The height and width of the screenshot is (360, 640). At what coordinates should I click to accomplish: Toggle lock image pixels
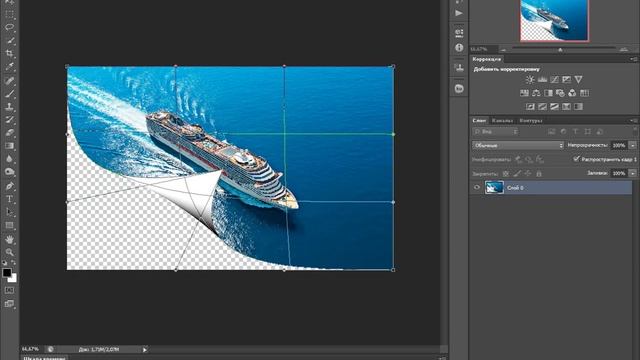click(517, 173)
